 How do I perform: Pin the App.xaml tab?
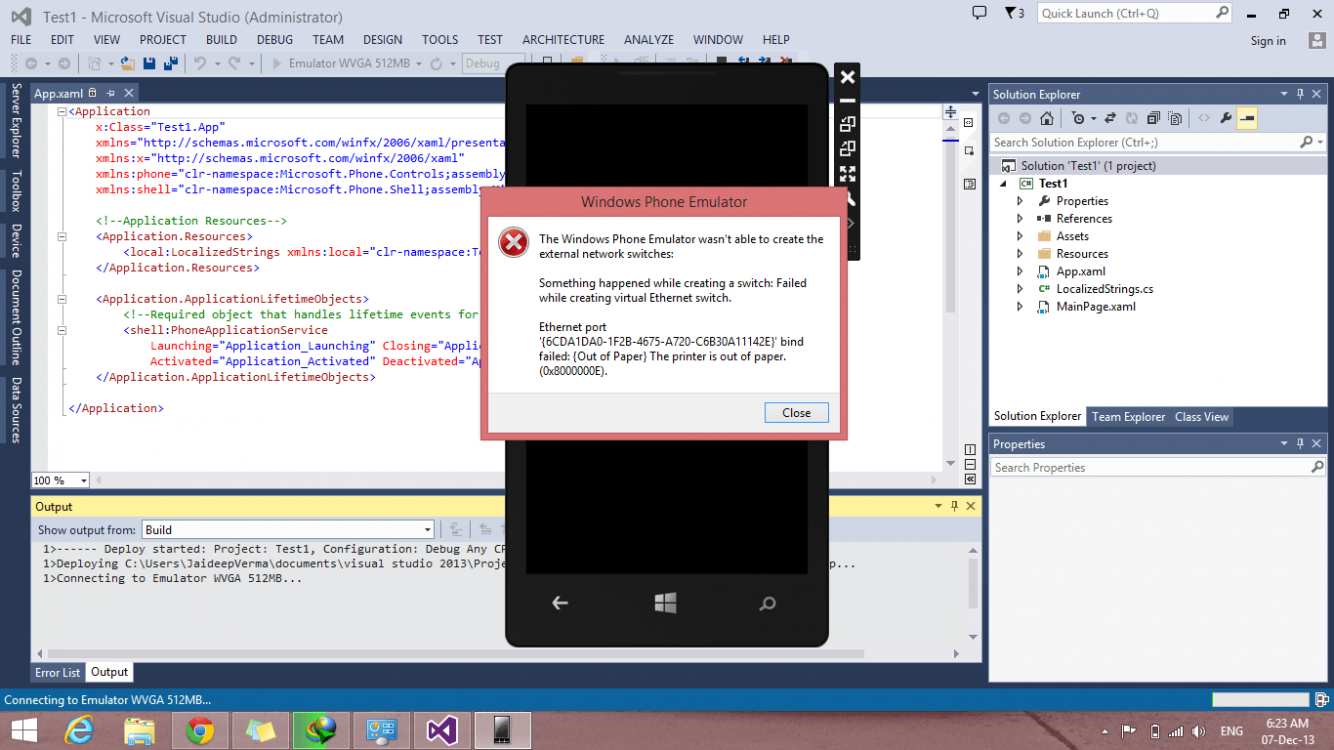111,93
